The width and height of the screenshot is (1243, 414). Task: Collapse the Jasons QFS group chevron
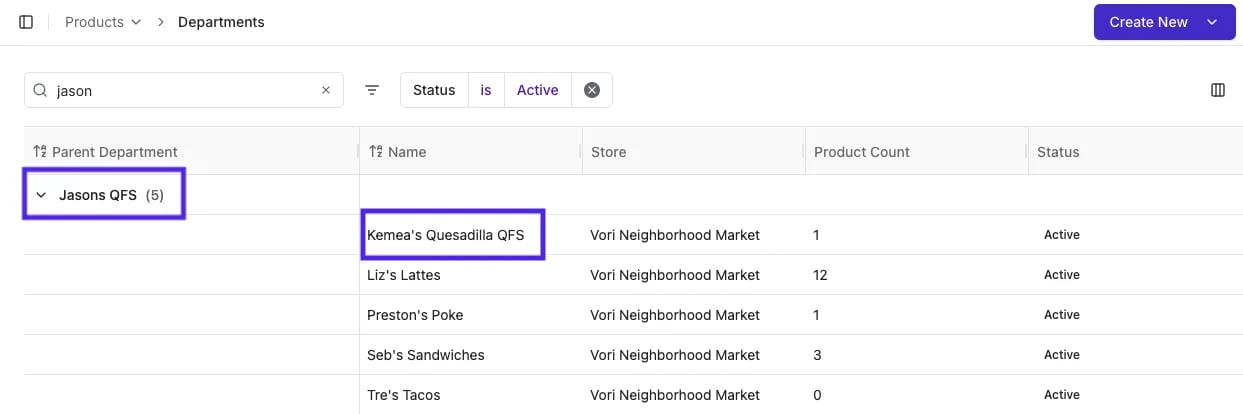41,195
